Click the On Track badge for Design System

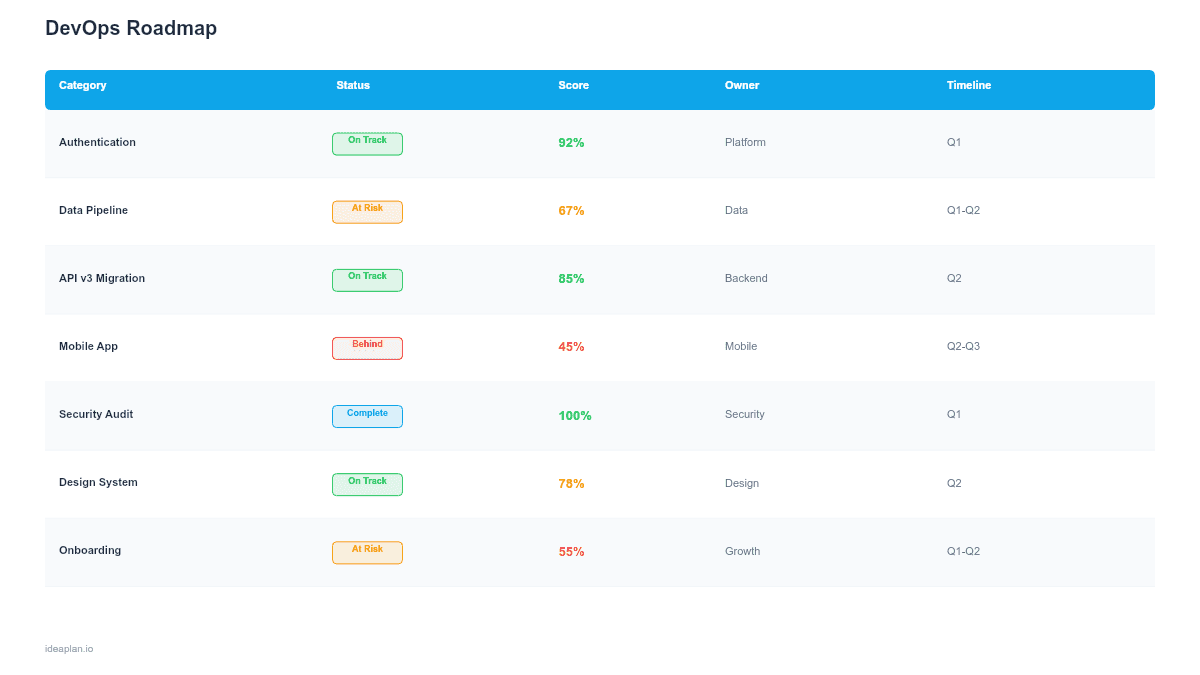pos(367,484)
